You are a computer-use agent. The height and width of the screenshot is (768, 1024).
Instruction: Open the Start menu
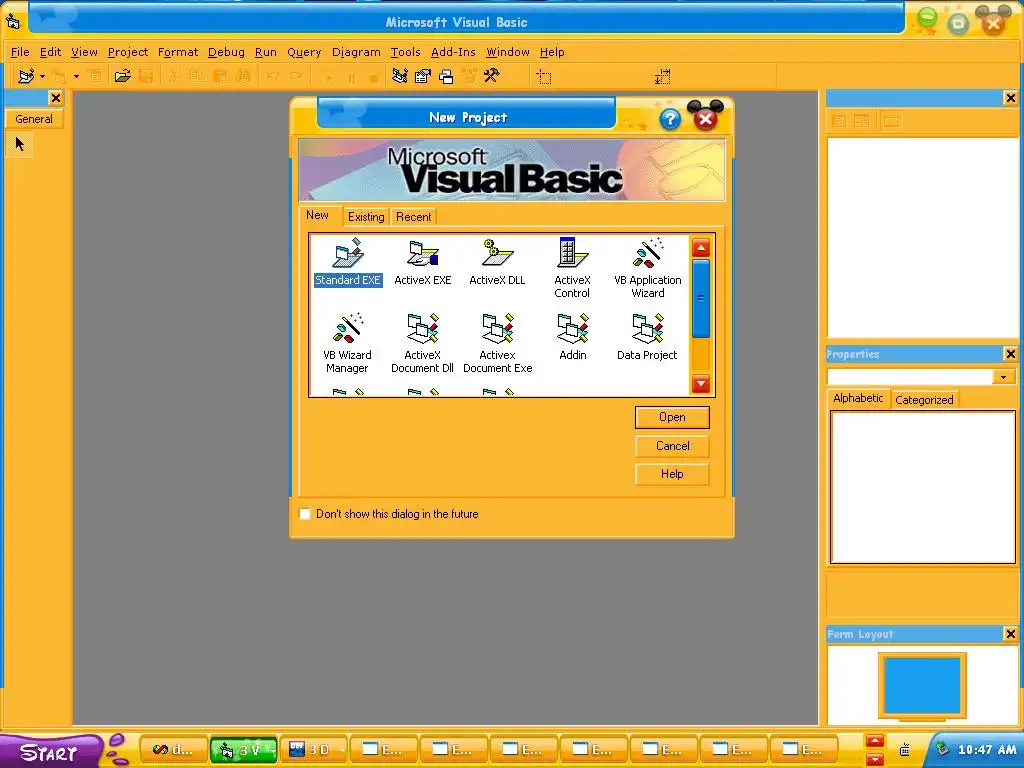coord(49,752)
